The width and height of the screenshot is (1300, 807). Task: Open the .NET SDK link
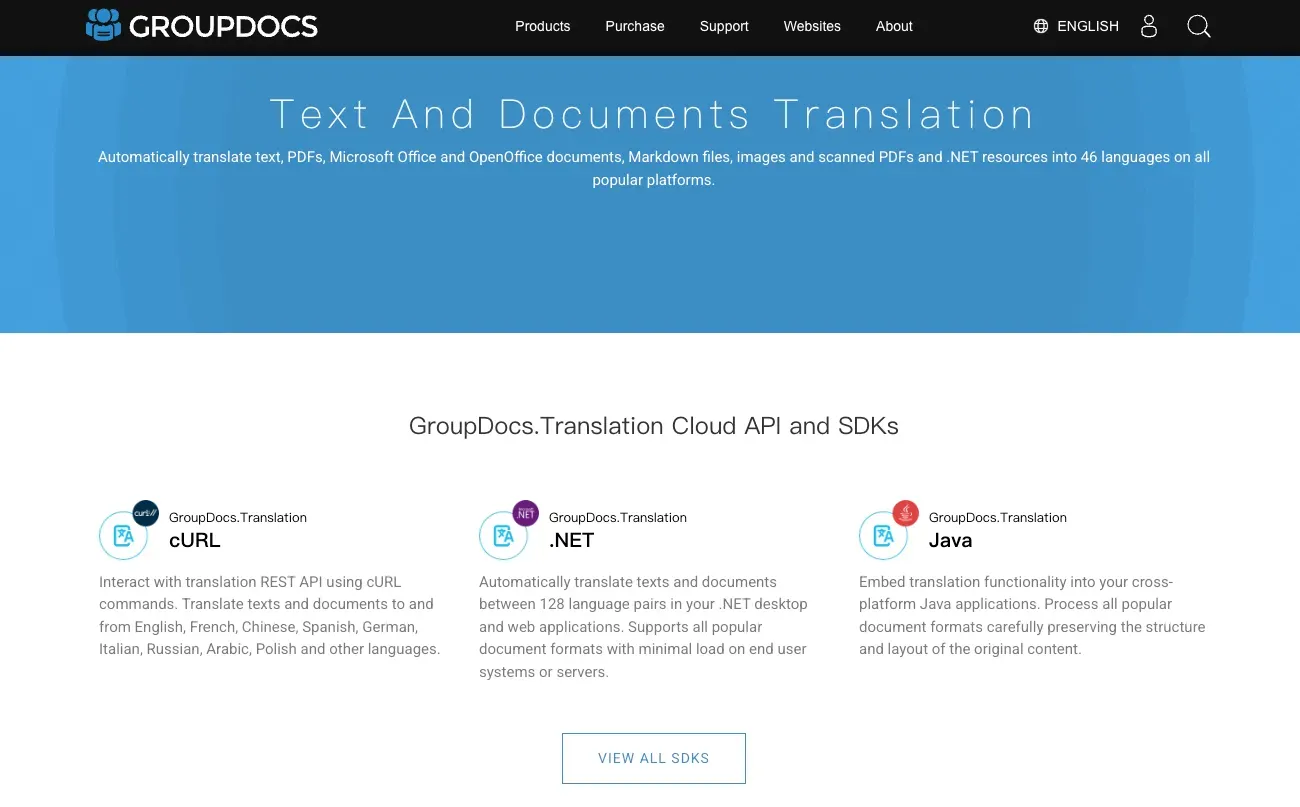tap(572, 540)
